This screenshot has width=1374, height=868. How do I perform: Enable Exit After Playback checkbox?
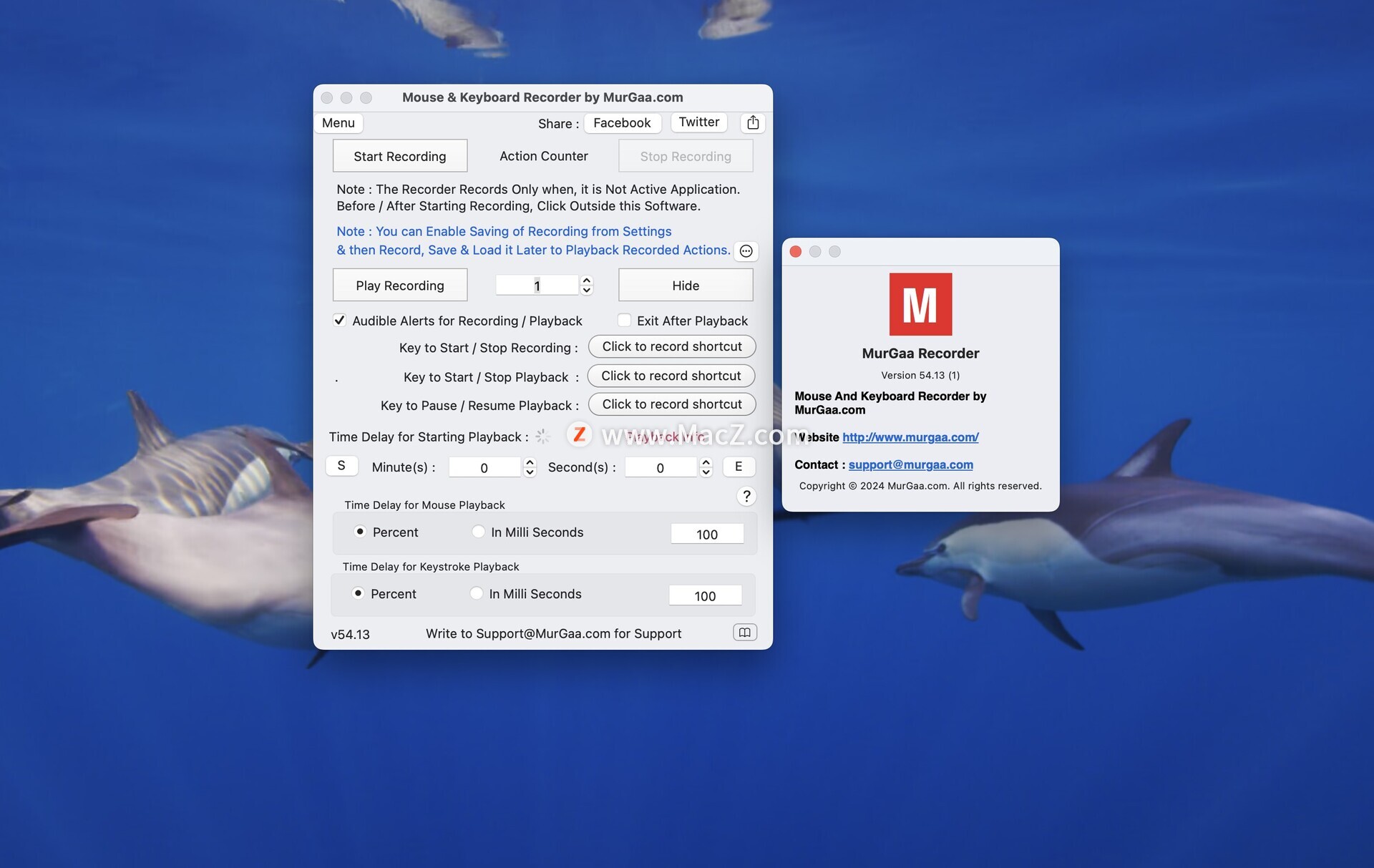click(x=625, y=321)
